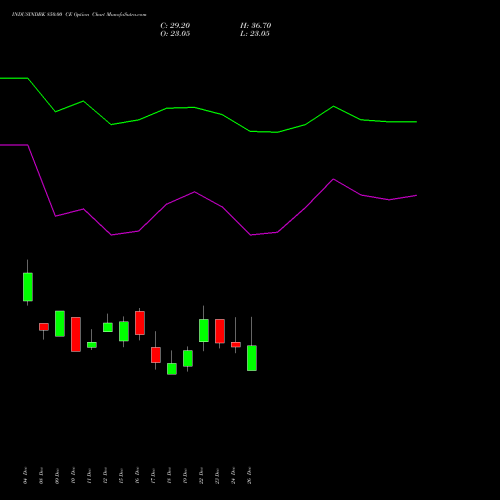Select the 22 Dec date label
The height and width of the screenshot is (500, 500).
point(201,475)
